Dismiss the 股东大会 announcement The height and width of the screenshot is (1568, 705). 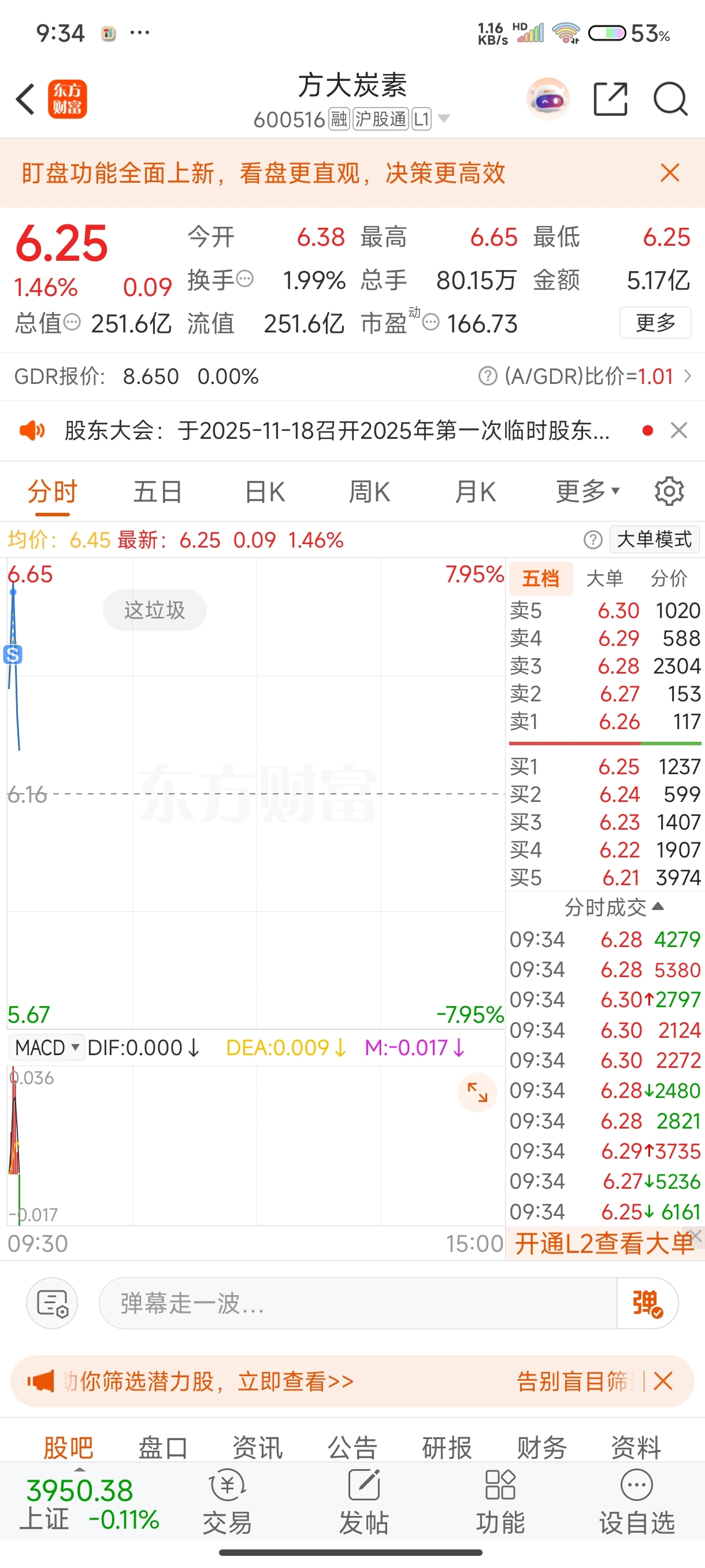679,431
